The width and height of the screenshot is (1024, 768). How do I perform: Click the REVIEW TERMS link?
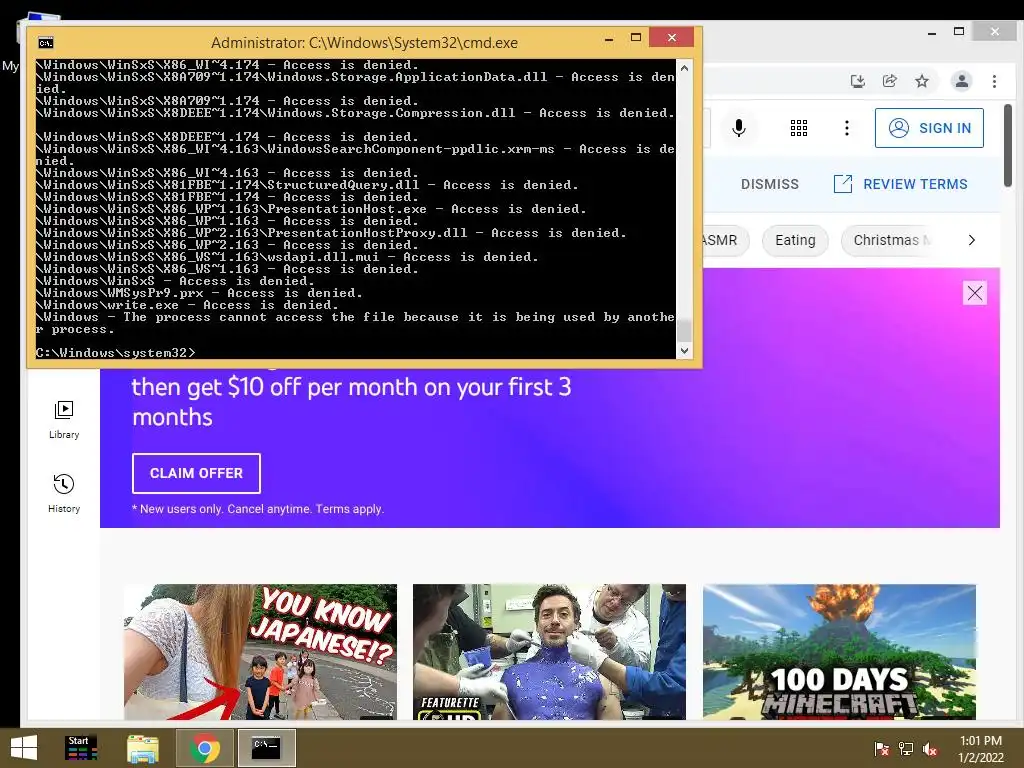pos(901,184)
